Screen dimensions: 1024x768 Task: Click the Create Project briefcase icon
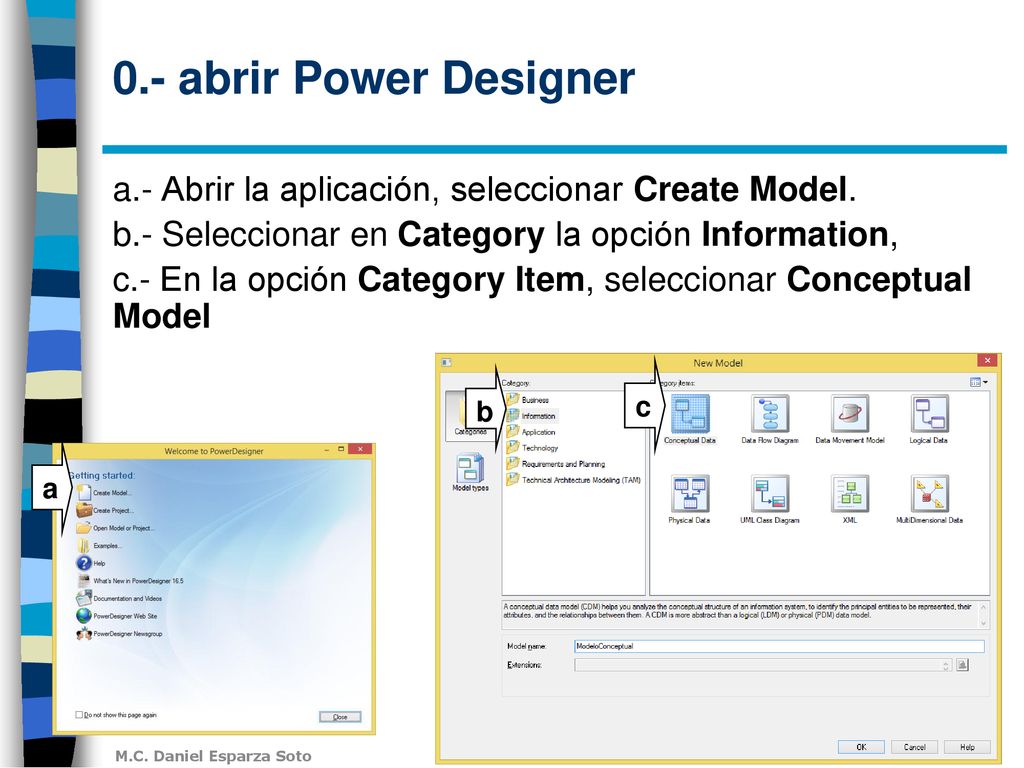click(x=84, y=510)
